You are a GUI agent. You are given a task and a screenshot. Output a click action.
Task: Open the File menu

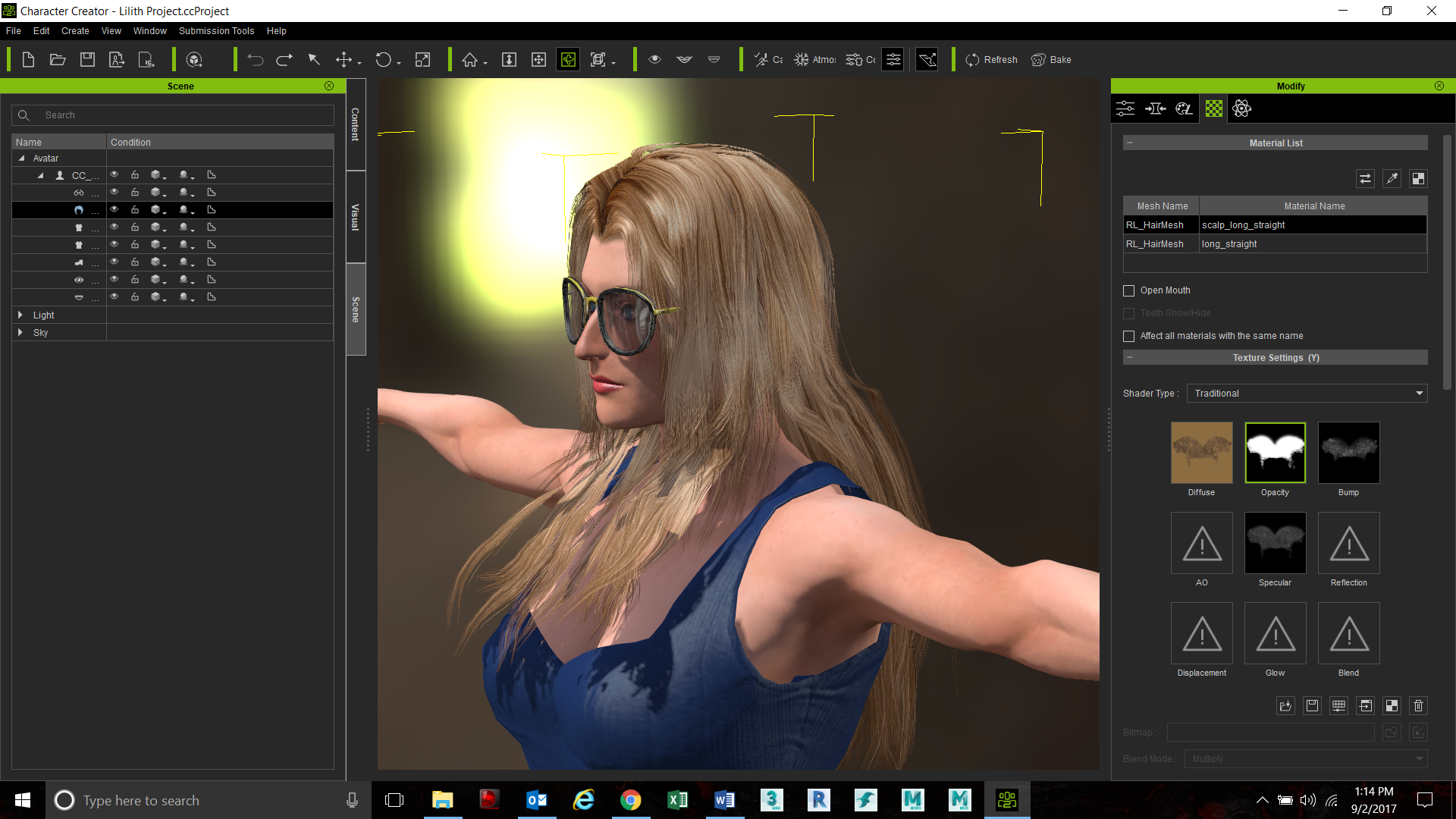[x=14, y=30]
